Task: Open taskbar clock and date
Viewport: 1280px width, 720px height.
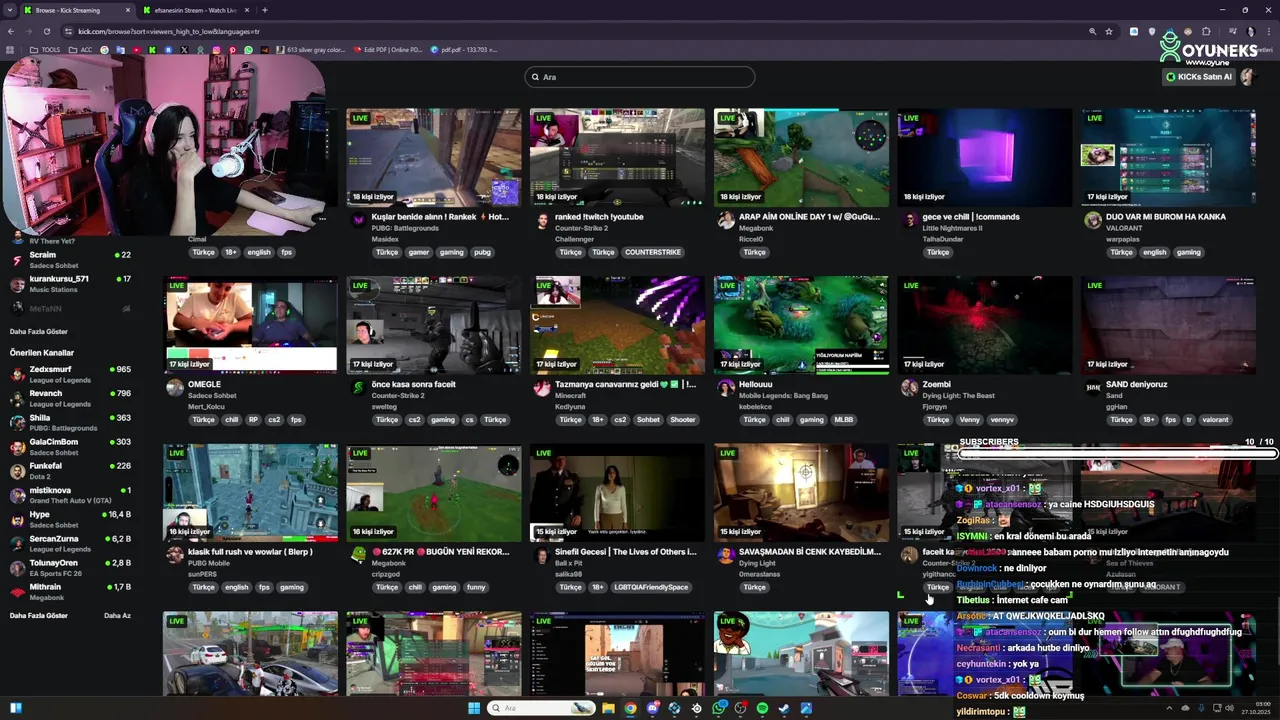Action: [x=1257, y=708]
